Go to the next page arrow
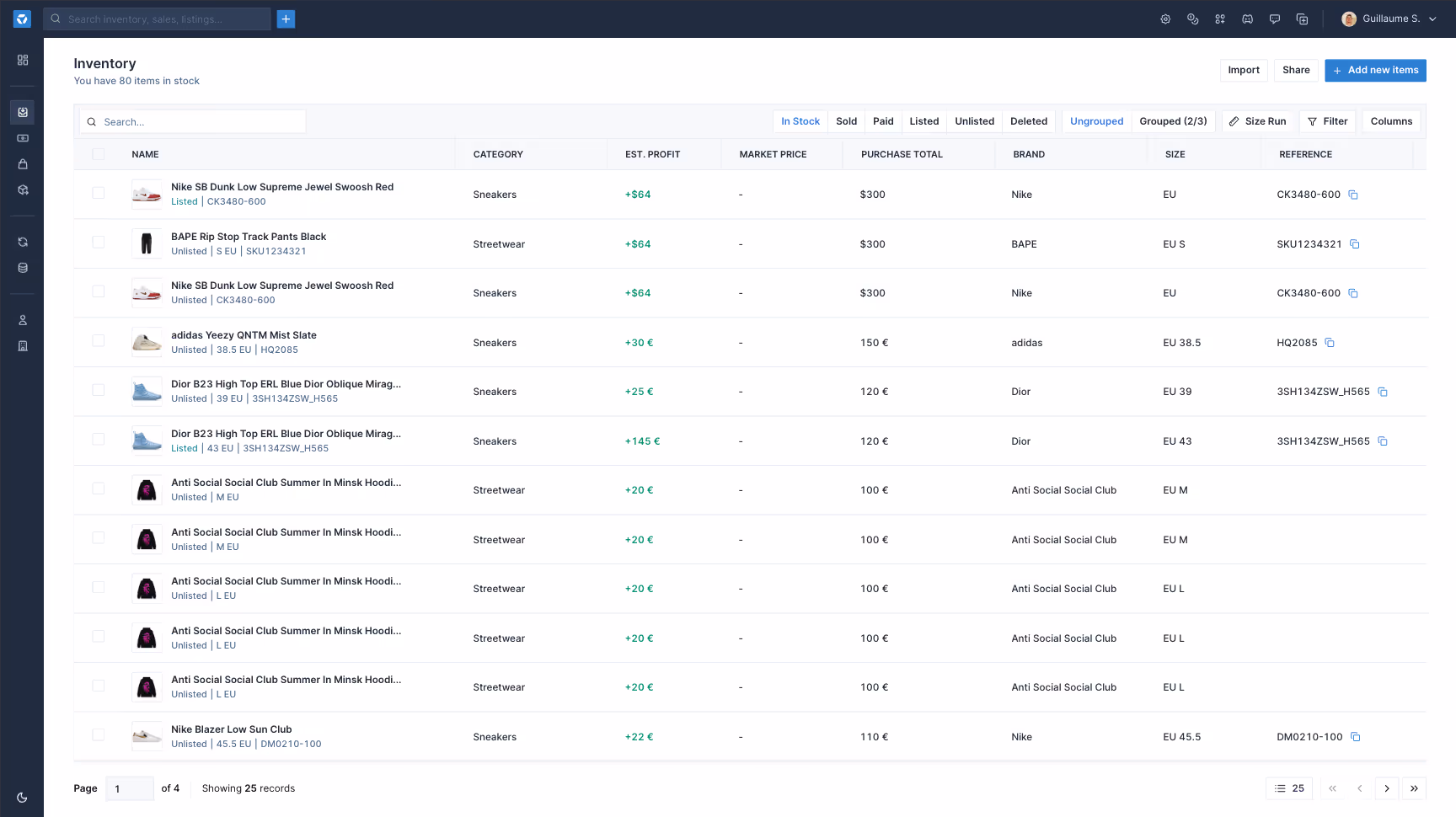1456x817 pixels. (x=1387, y=788)
